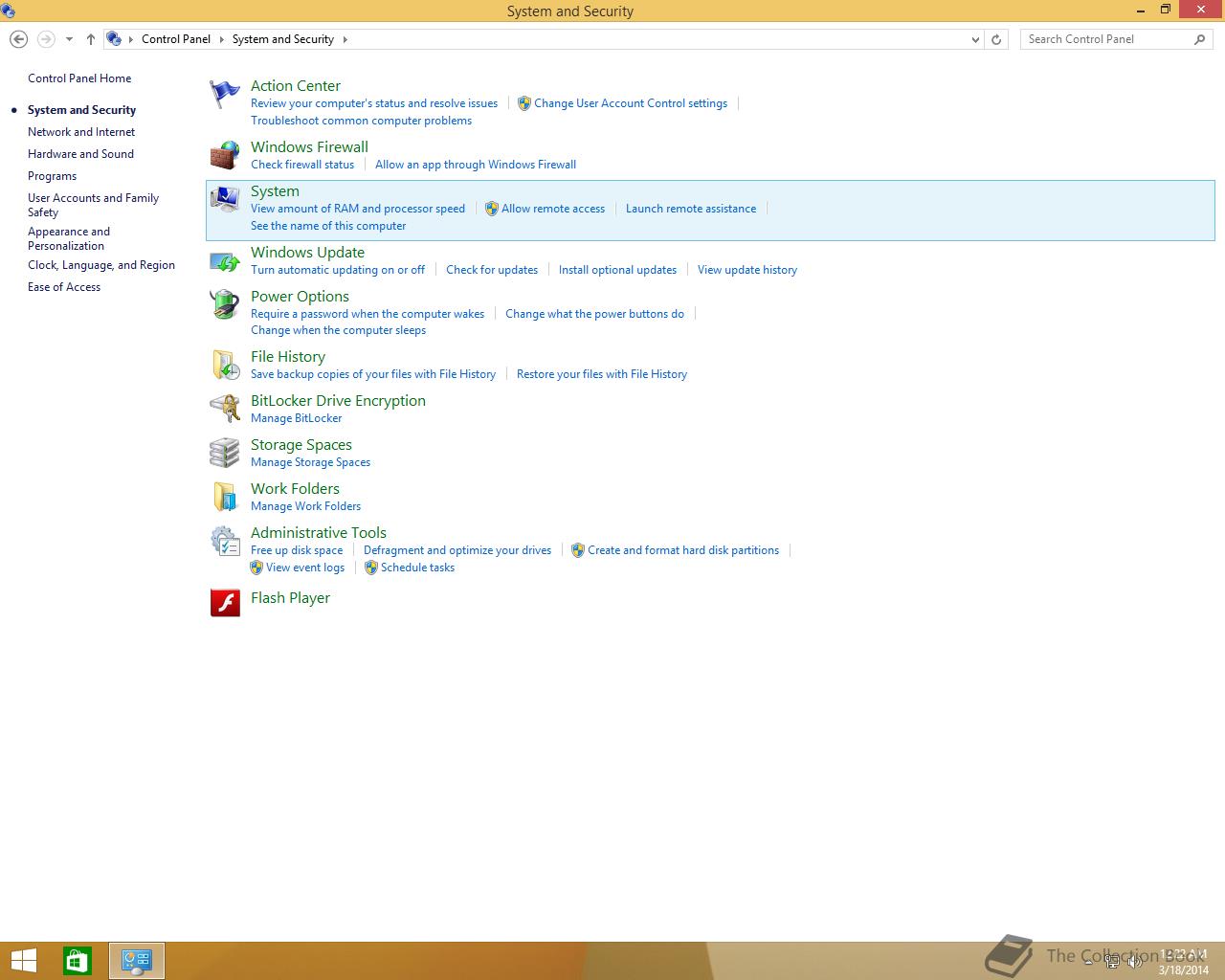Click Defragment and optimize your drives
1225x980 pixels.
(x=457, y=550)
